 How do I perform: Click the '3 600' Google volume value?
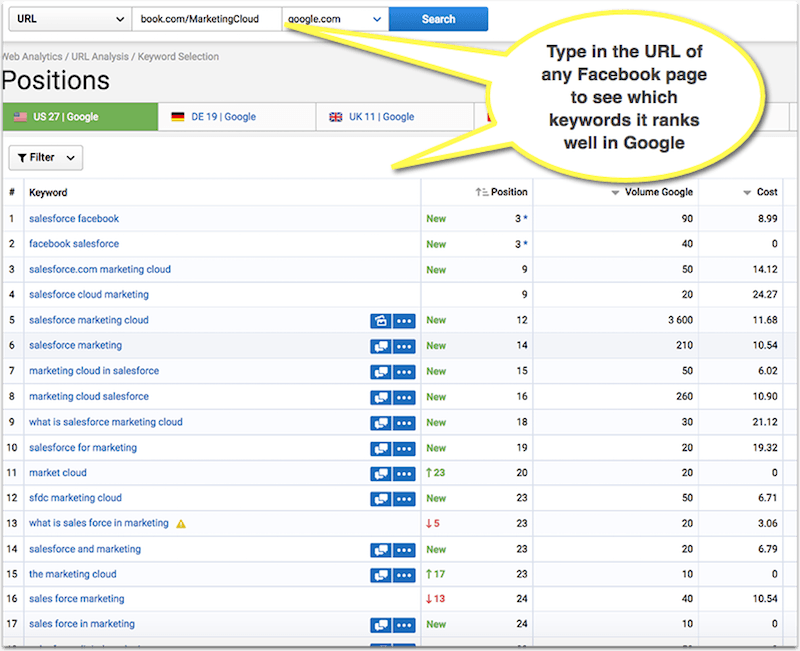click(681, 320)
